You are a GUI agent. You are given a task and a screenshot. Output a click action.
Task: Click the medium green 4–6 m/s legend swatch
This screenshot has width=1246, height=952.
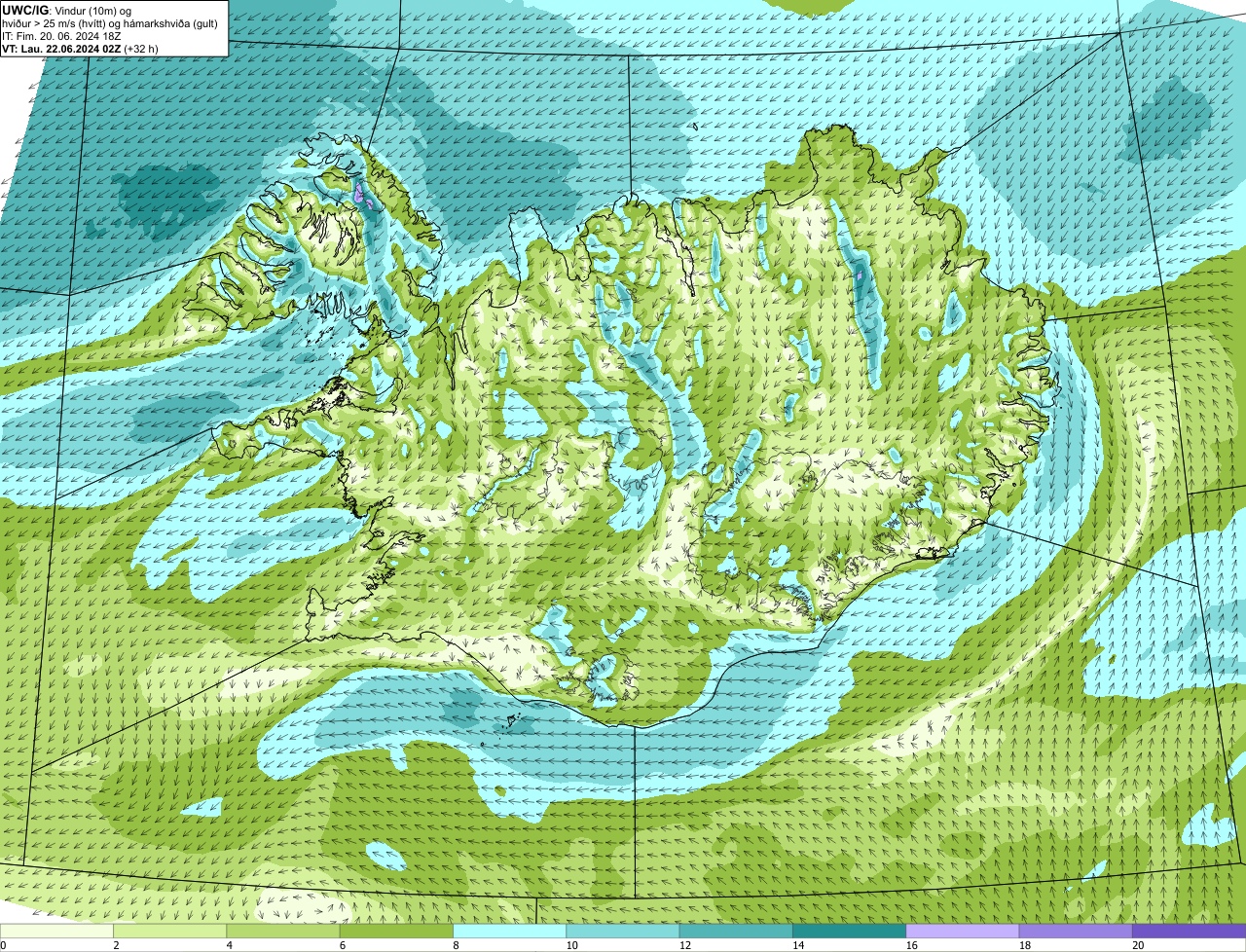283,931
